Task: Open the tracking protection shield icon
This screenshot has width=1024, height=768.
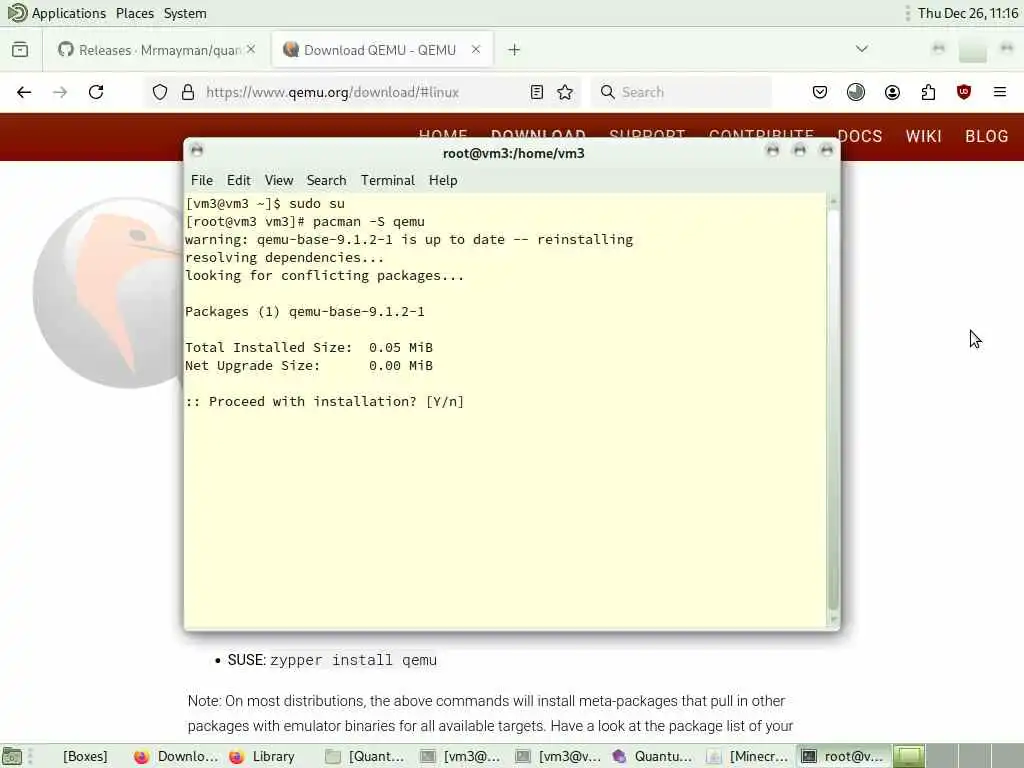Action: pyautogui.click(x=160, y=92)
